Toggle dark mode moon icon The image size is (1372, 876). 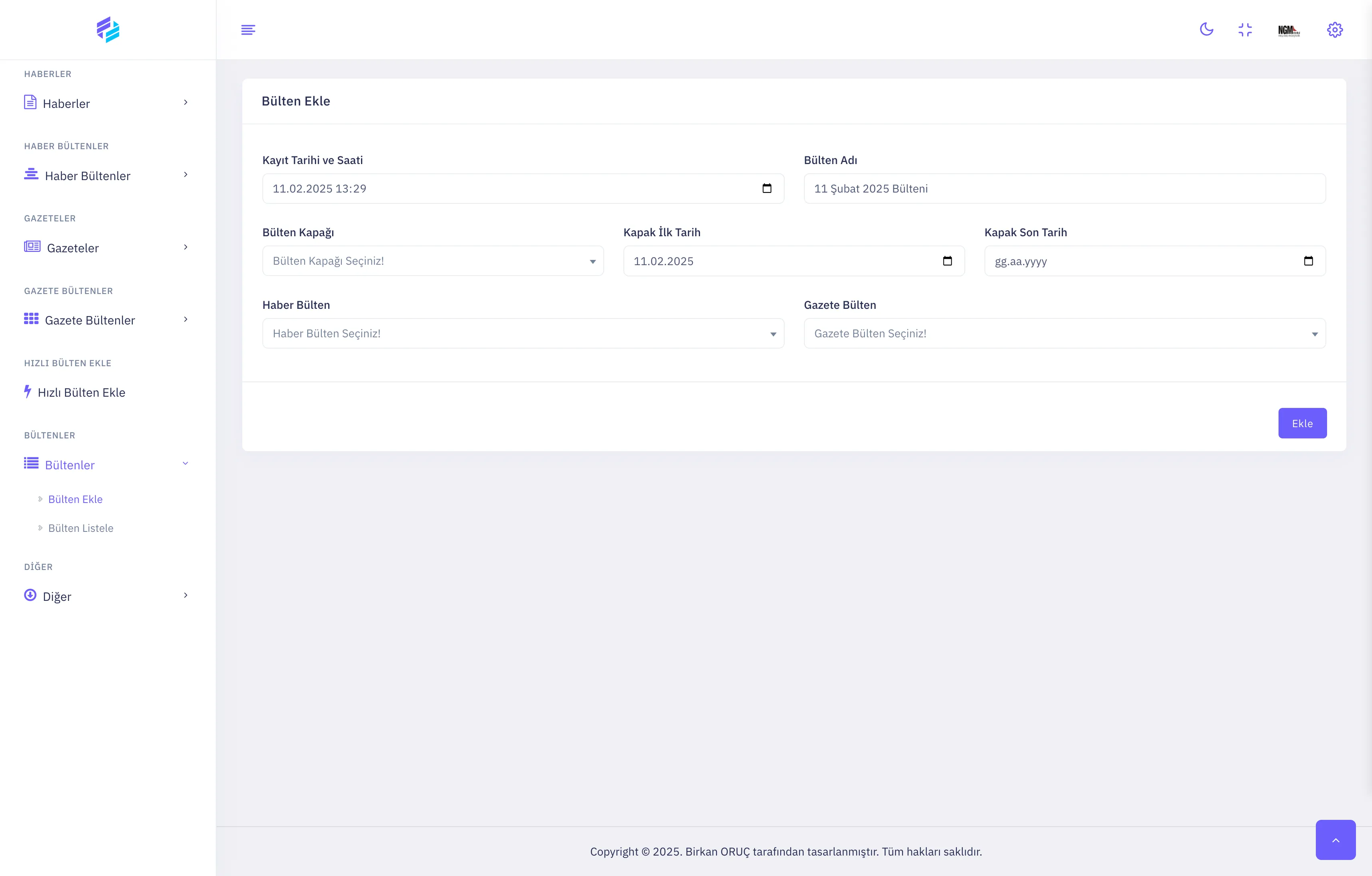tap(1206, 30)
